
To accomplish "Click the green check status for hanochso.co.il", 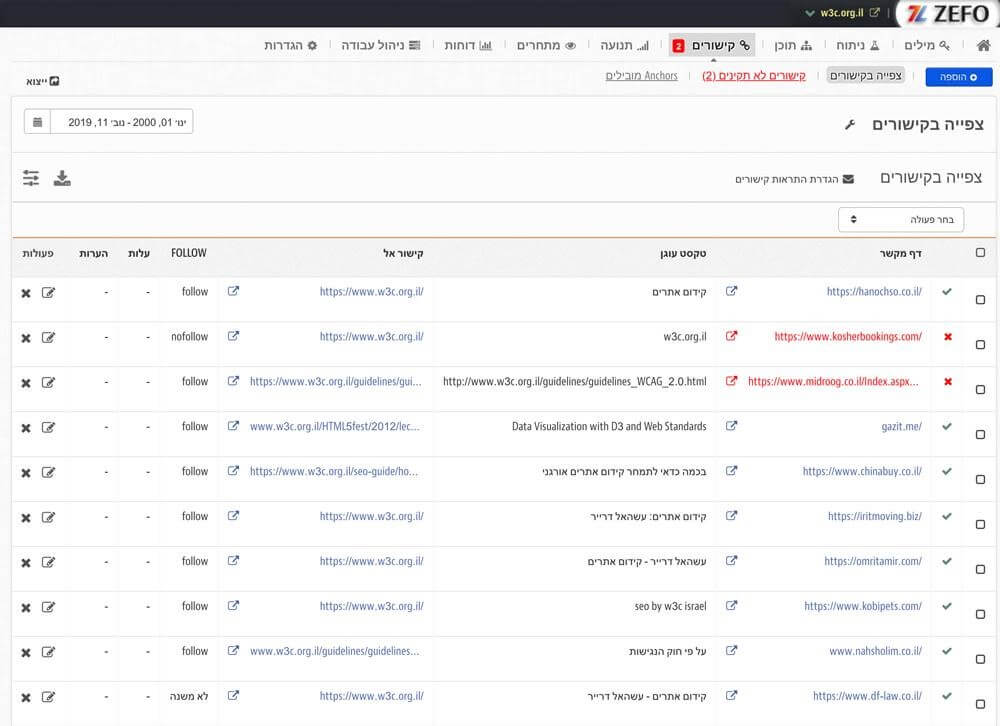I will tap(947, 292).
